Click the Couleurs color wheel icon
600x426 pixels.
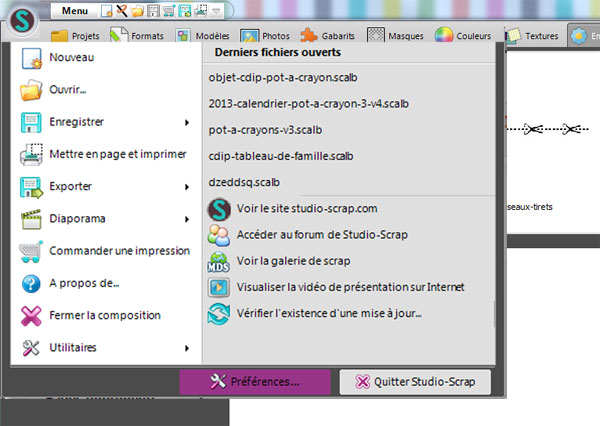pyautogui.click(x=444, y=36)
